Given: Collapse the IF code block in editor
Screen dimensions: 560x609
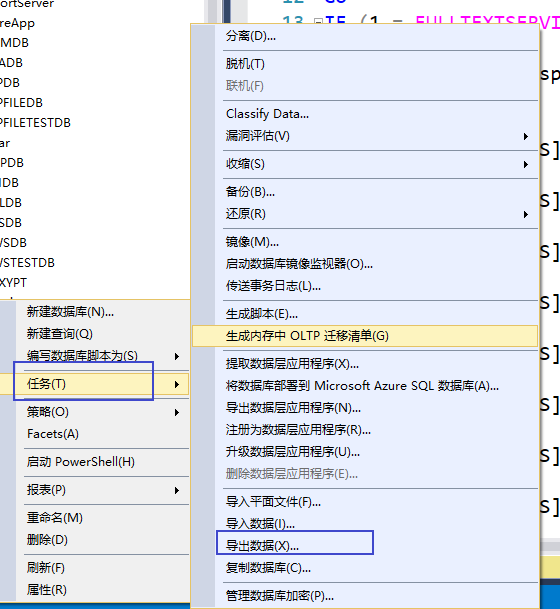Looking at the screenshot, I should click(318, 21).
